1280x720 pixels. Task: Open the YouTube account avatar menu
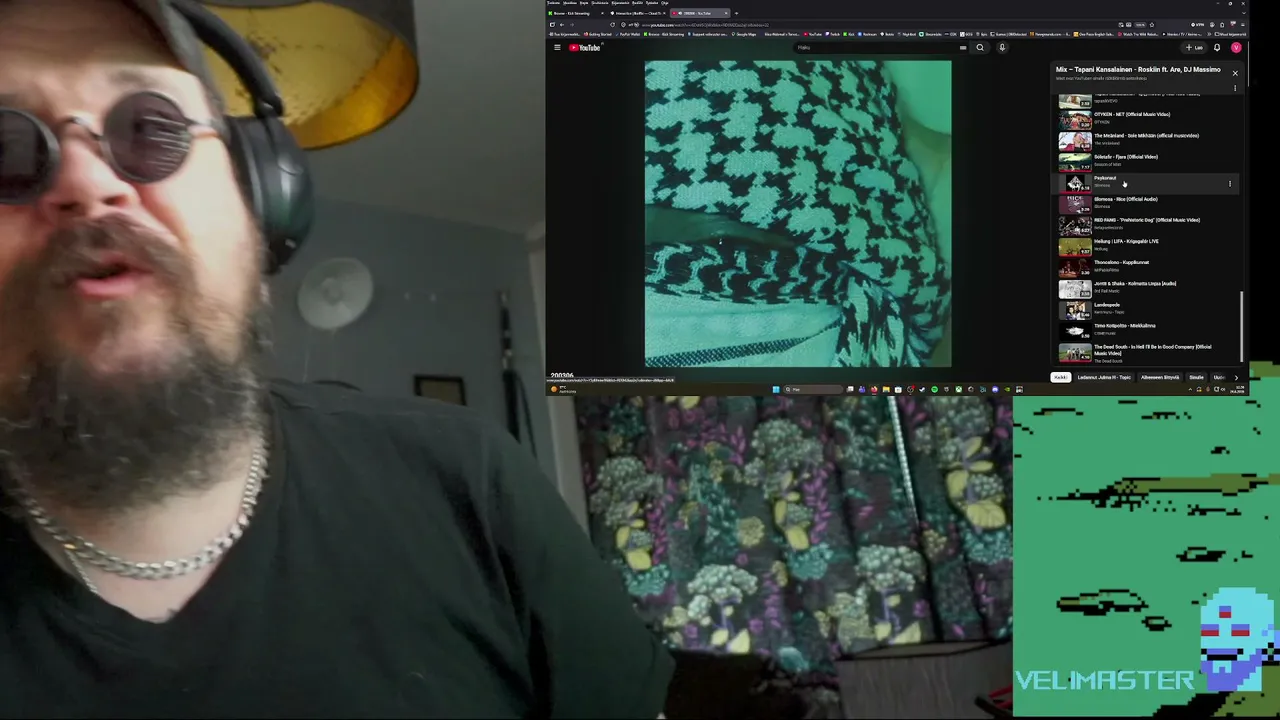coord(1236,47)
